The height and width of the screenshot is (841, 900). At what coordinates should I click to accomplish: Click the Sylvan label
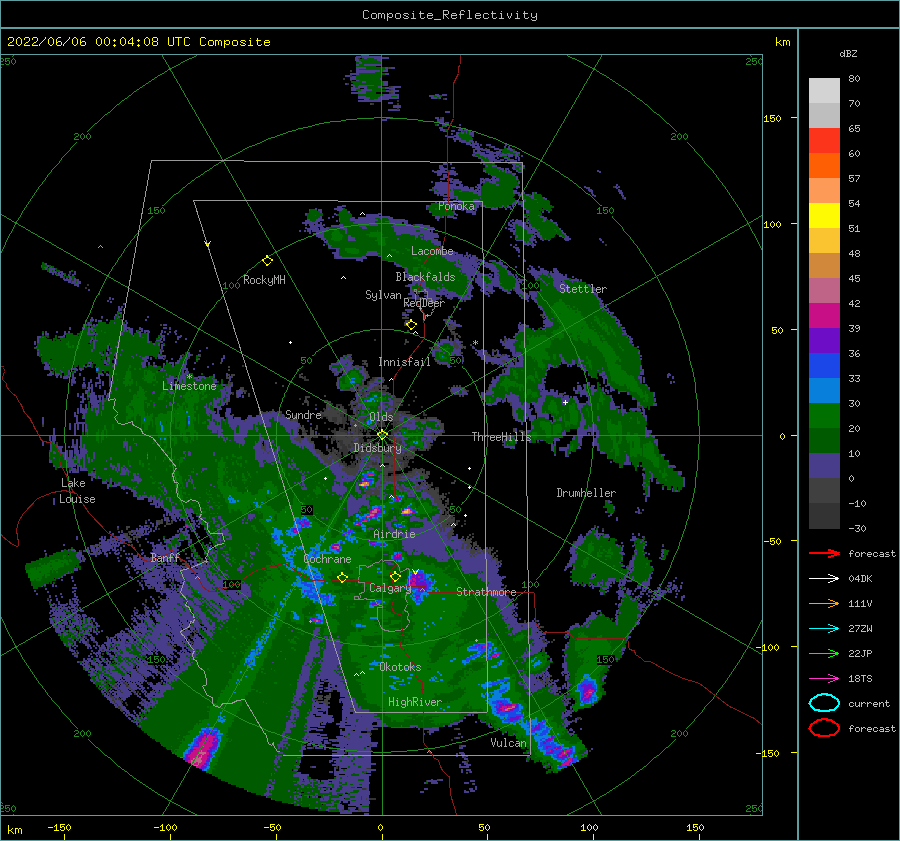[x=383, y=295]
